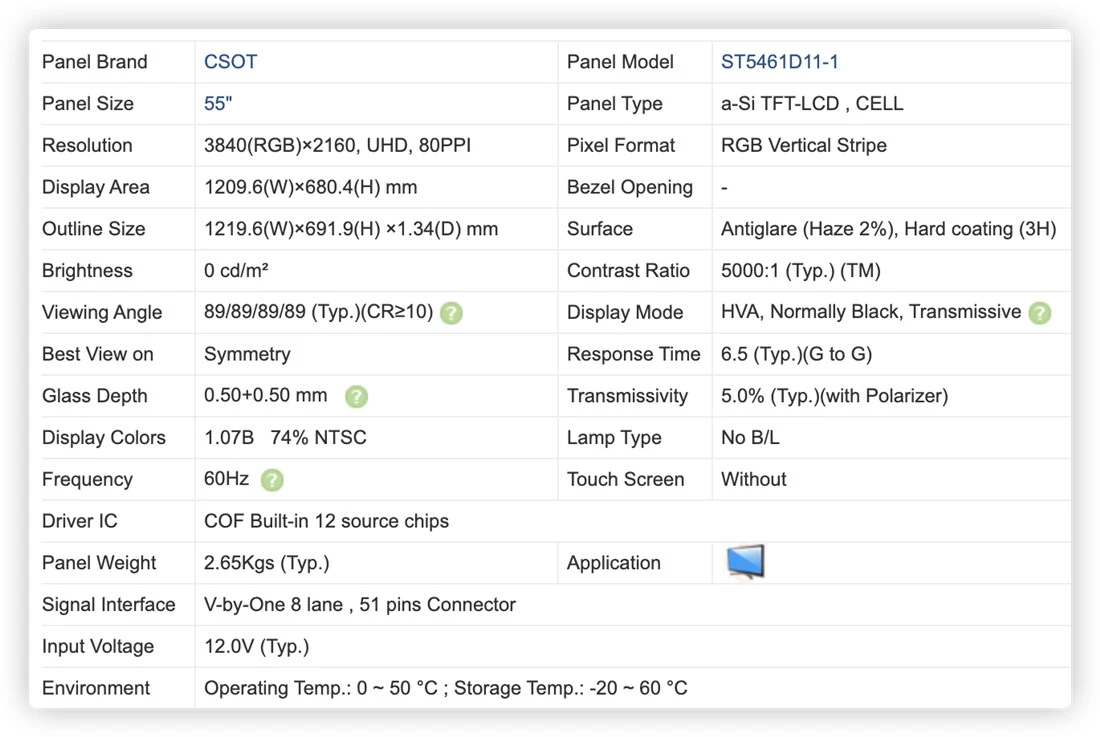Image resolution: width=1100 pixels, height=737 pixels.
Task: Click the Application label
Action: click(x=614, y=563)
